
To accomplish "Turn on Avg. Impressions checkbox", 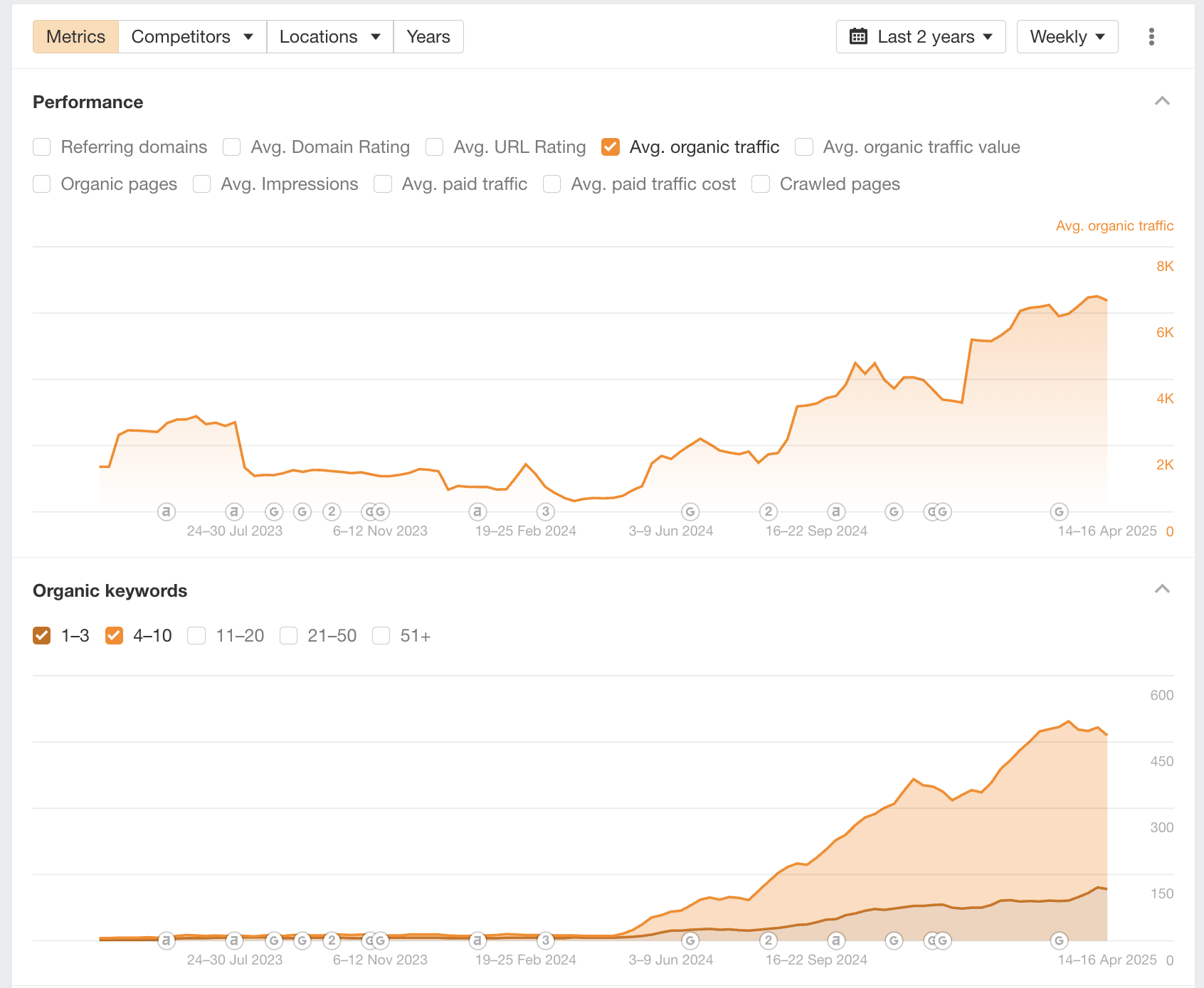I will tap(202, 184).
